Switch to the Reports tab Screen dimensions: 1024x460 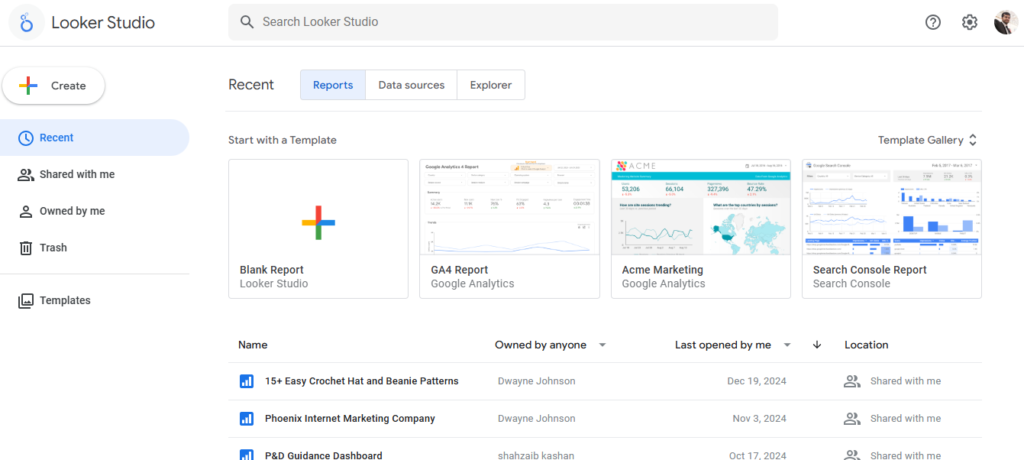pyautogui.click(x=333, y=85)
